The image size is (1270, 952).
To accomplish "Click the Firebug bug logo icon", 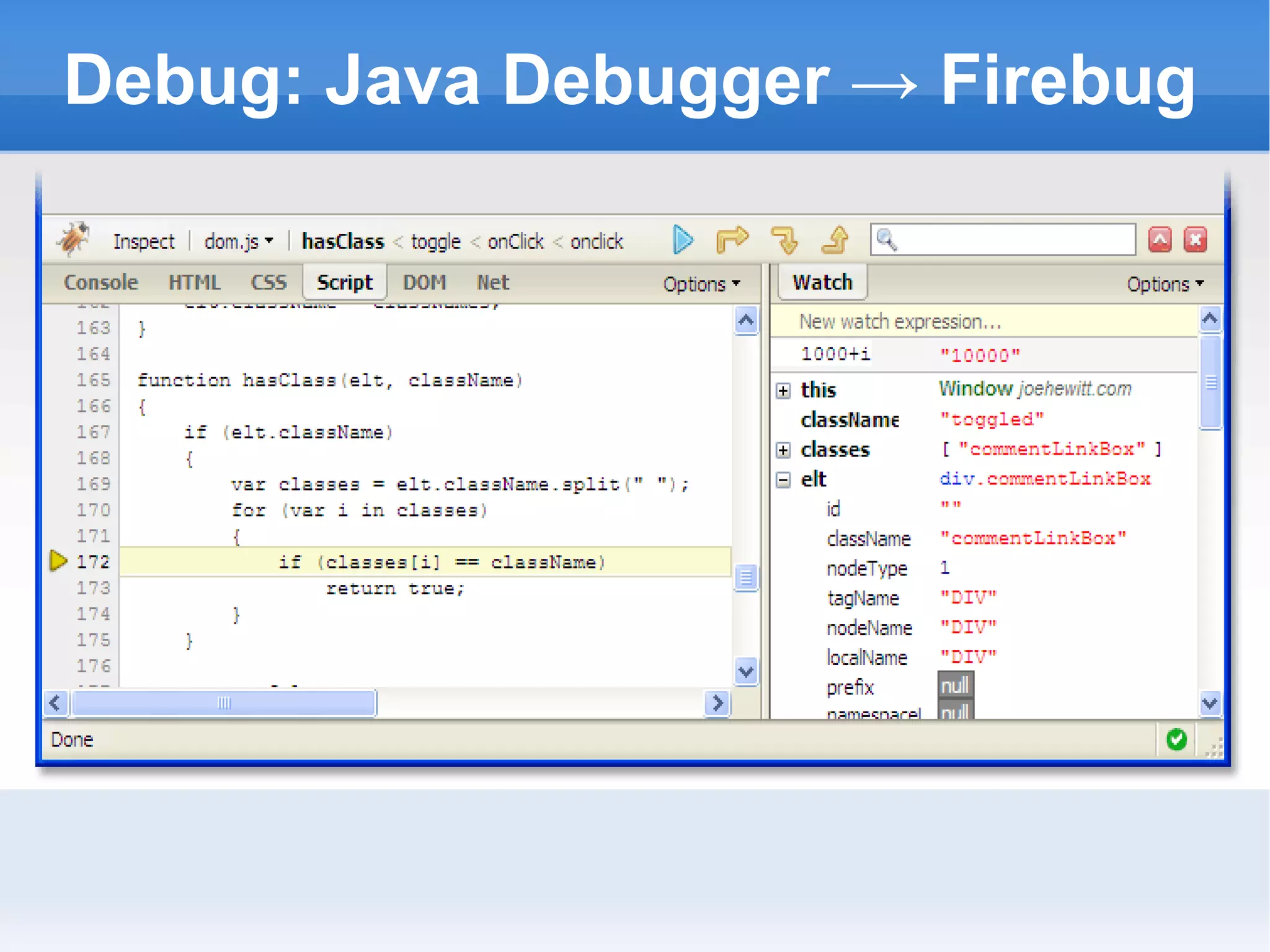I will pos(73,239).
